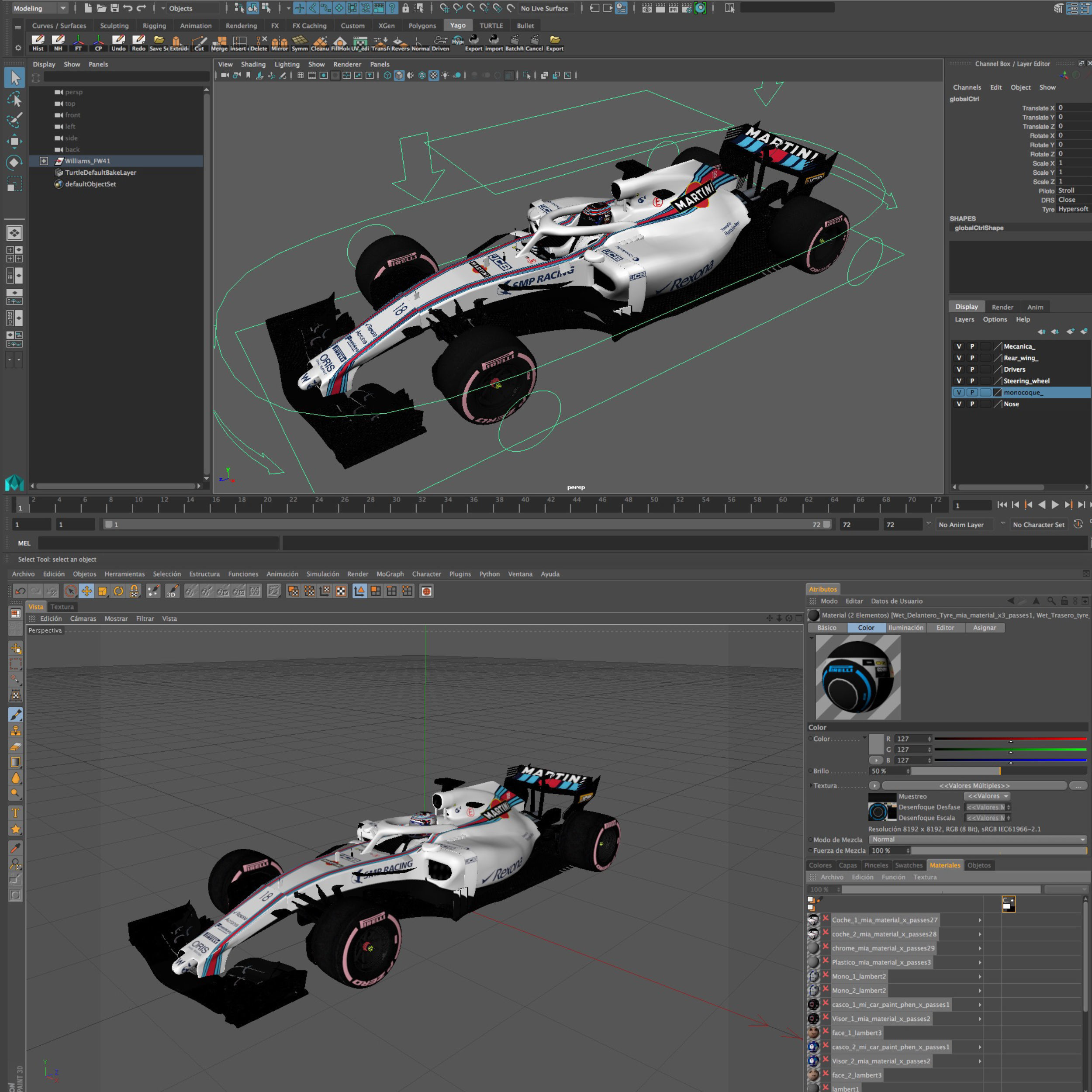Click play forward in Maya timeline
Screen dimensions: 1092x1092
point(1055,505)
